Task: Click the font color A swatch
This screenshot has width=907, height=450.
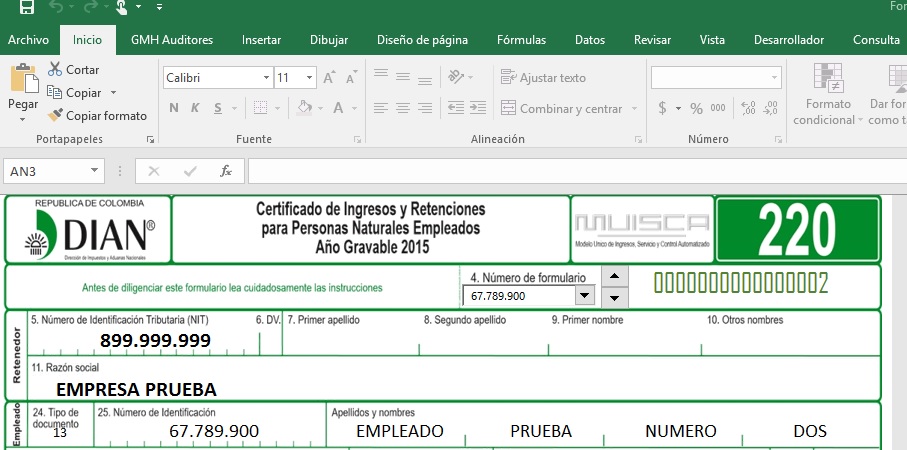Action: [x=339, y=108]
